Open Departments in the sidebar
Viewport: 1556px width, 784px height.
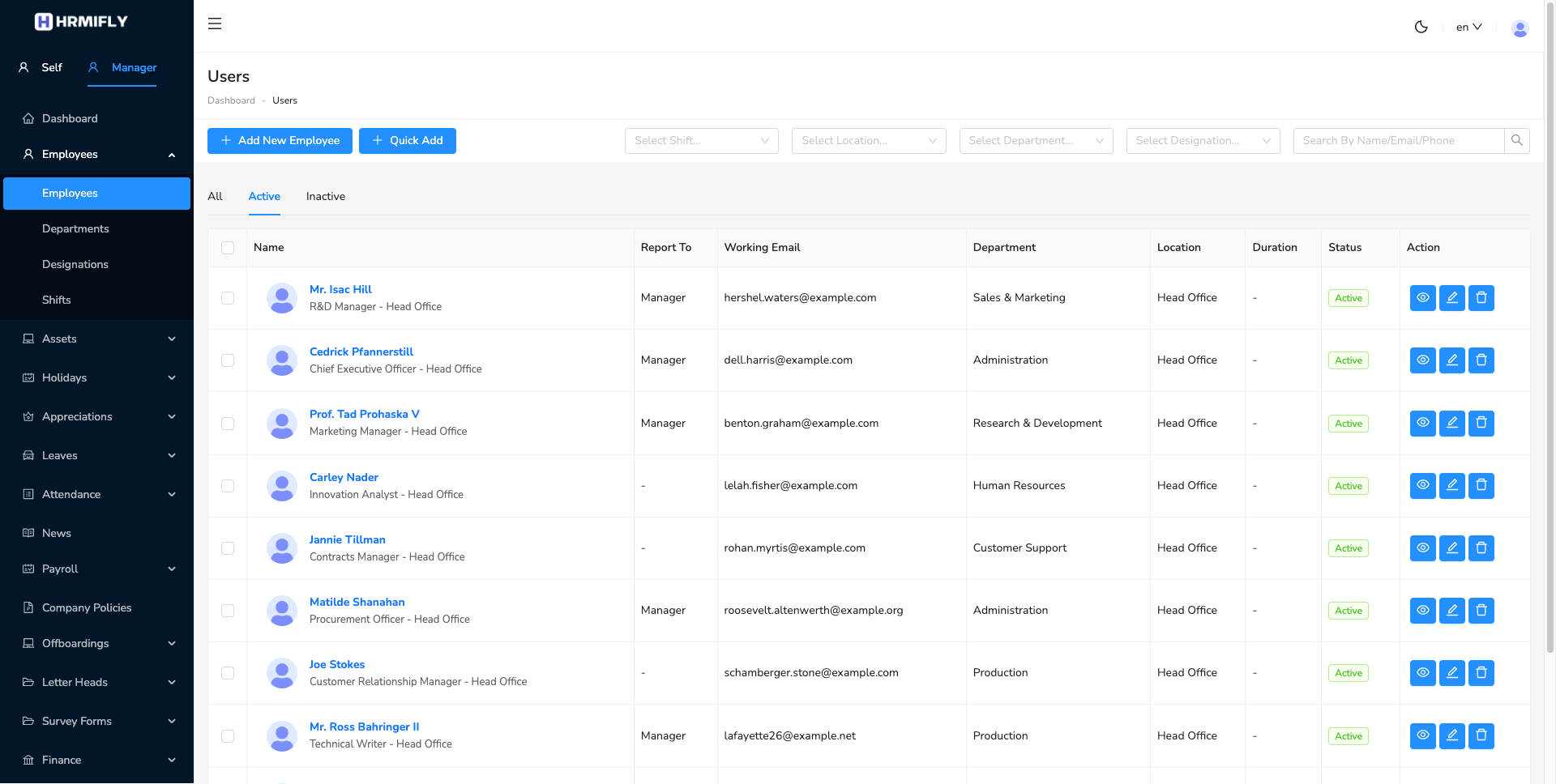click(x=75, y=228)
